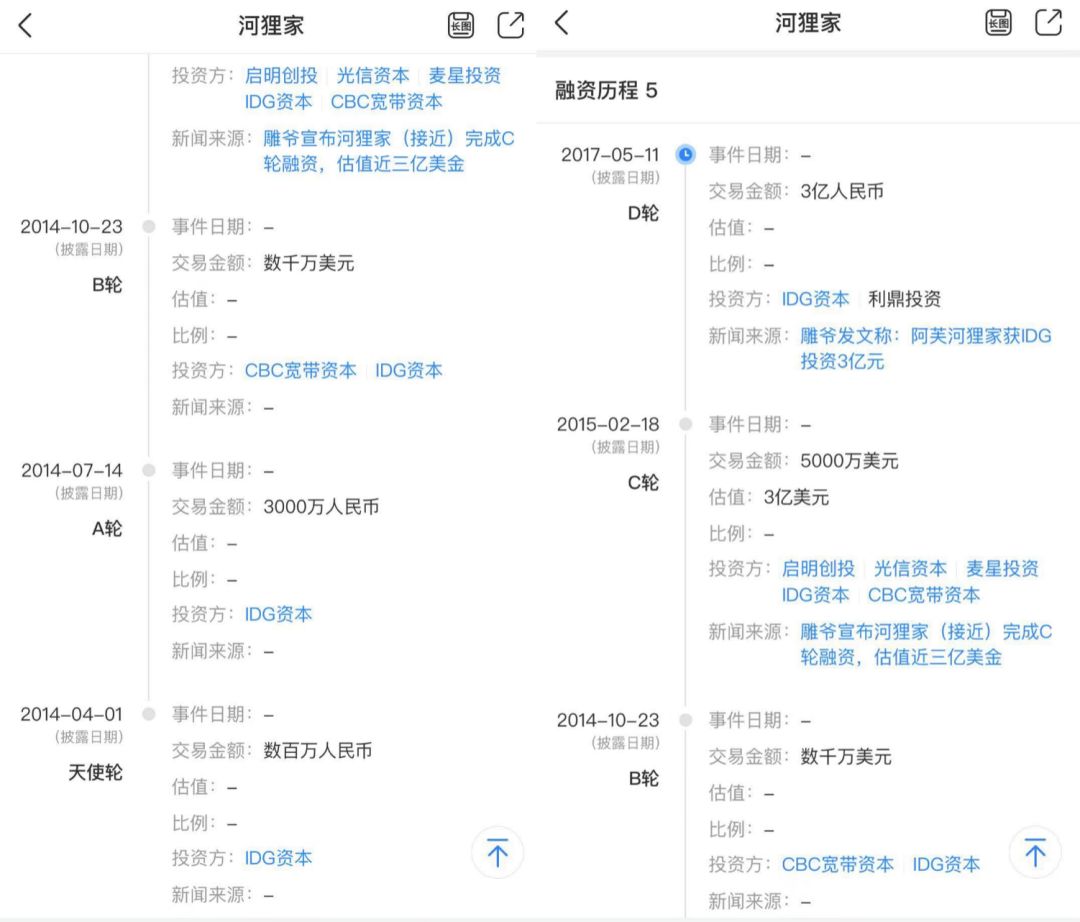Open IDG资本 link in right B轮 entry

[946, 864]
